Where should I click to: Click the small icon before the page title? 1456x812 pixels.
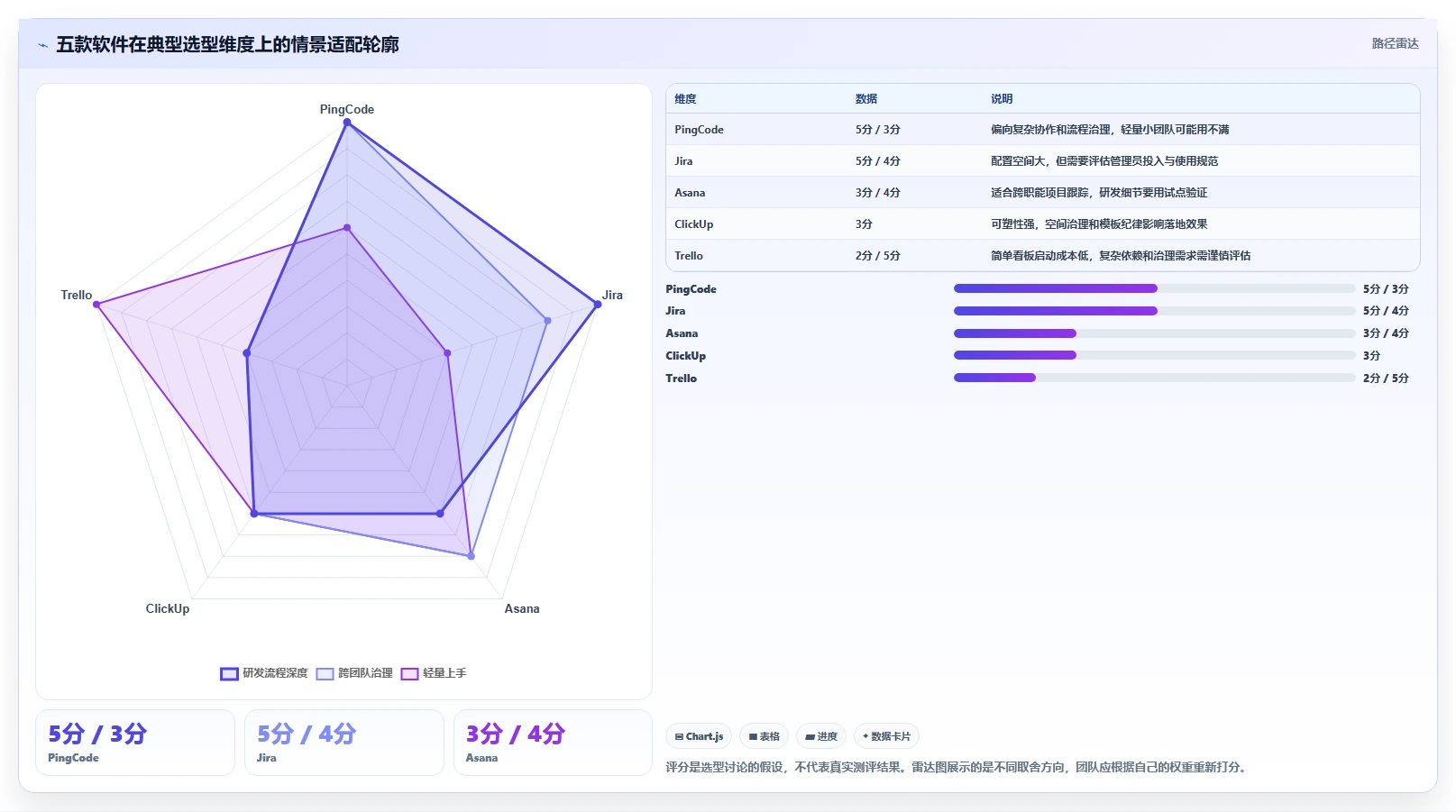[42, 45]
